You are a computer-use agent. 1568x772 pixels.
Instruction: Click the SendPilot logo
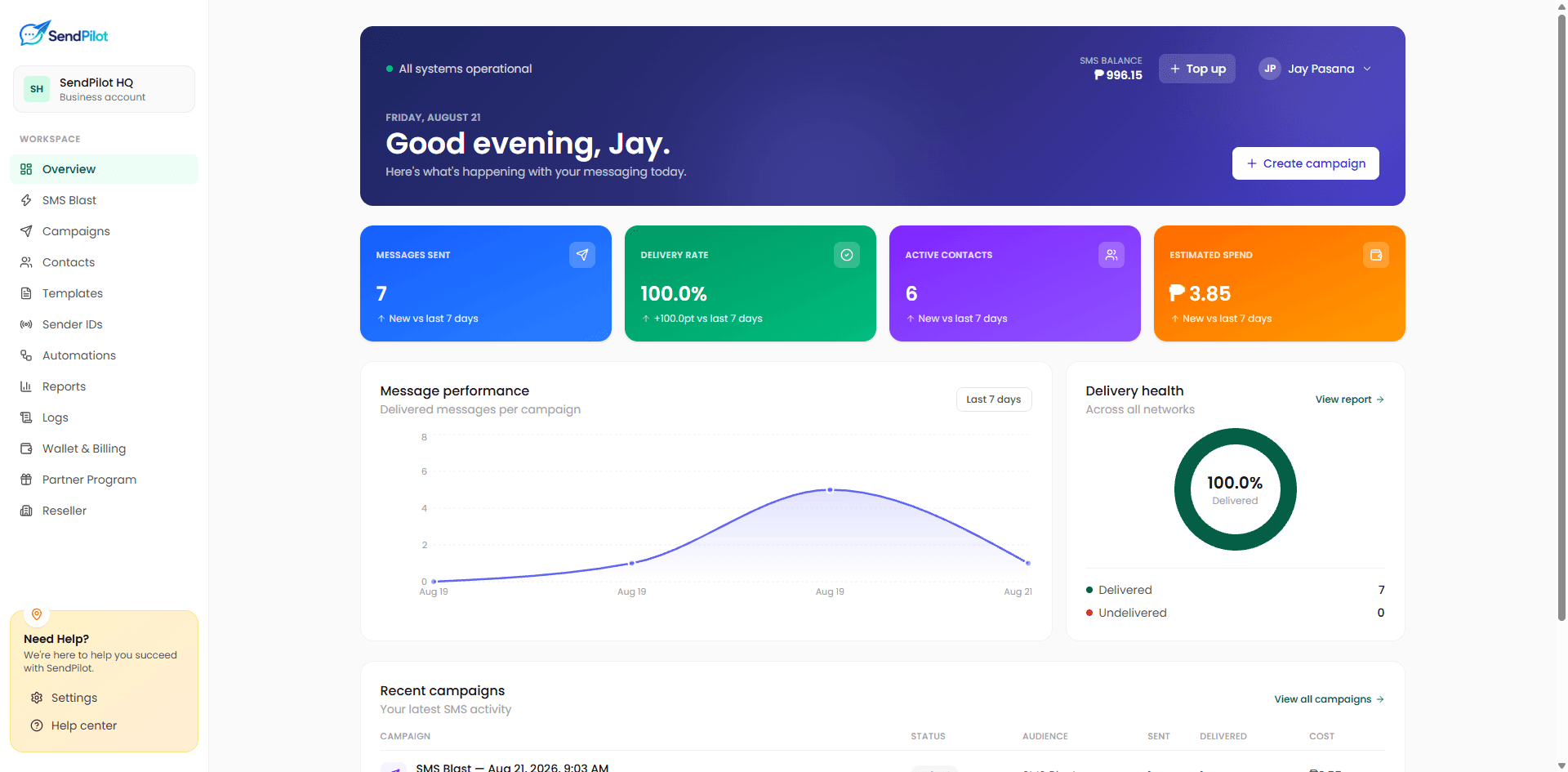coord(64,33)
